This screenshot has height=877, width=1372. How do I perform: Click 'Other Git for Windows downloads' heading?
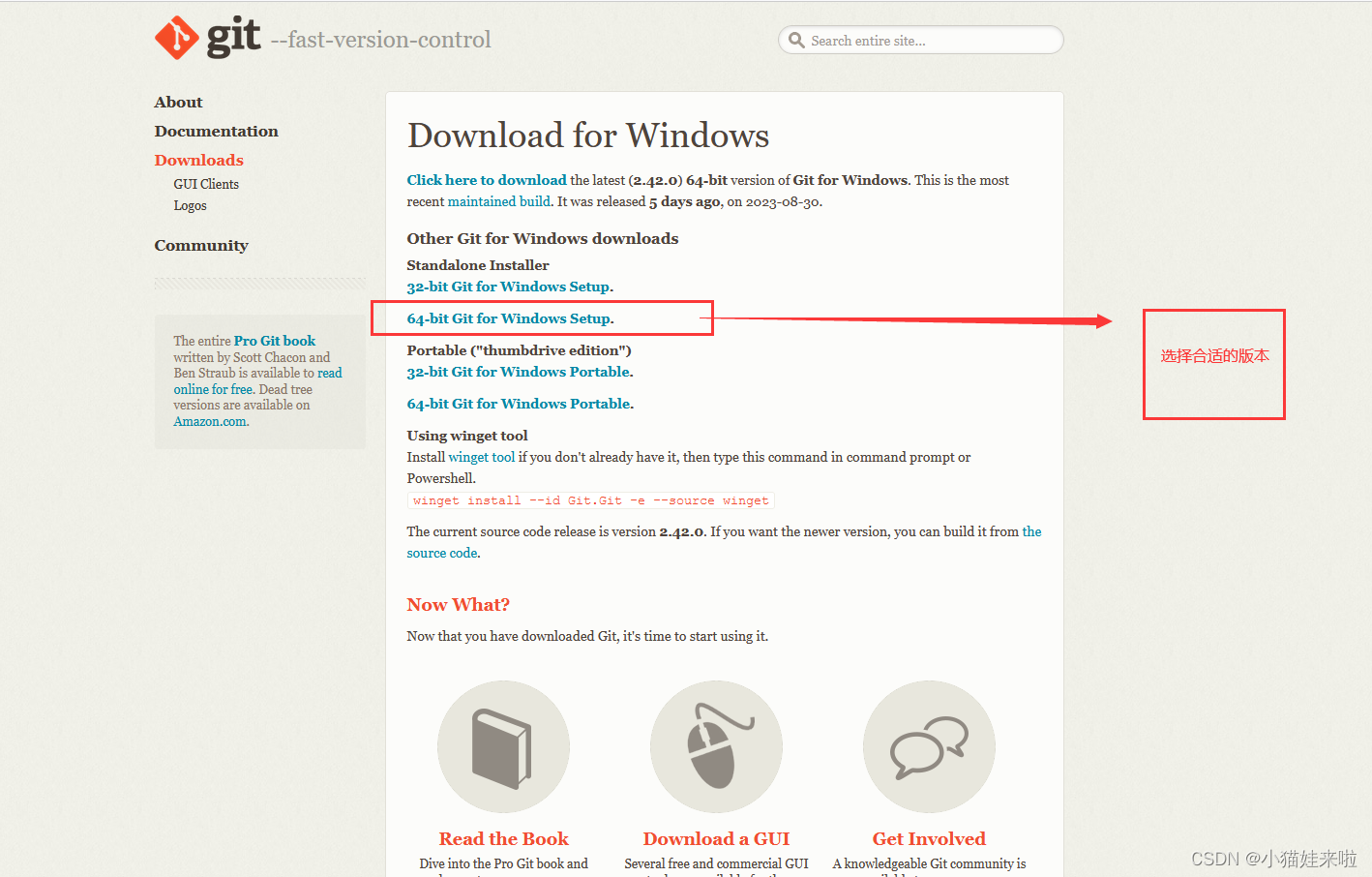click(x=543, y=238)
